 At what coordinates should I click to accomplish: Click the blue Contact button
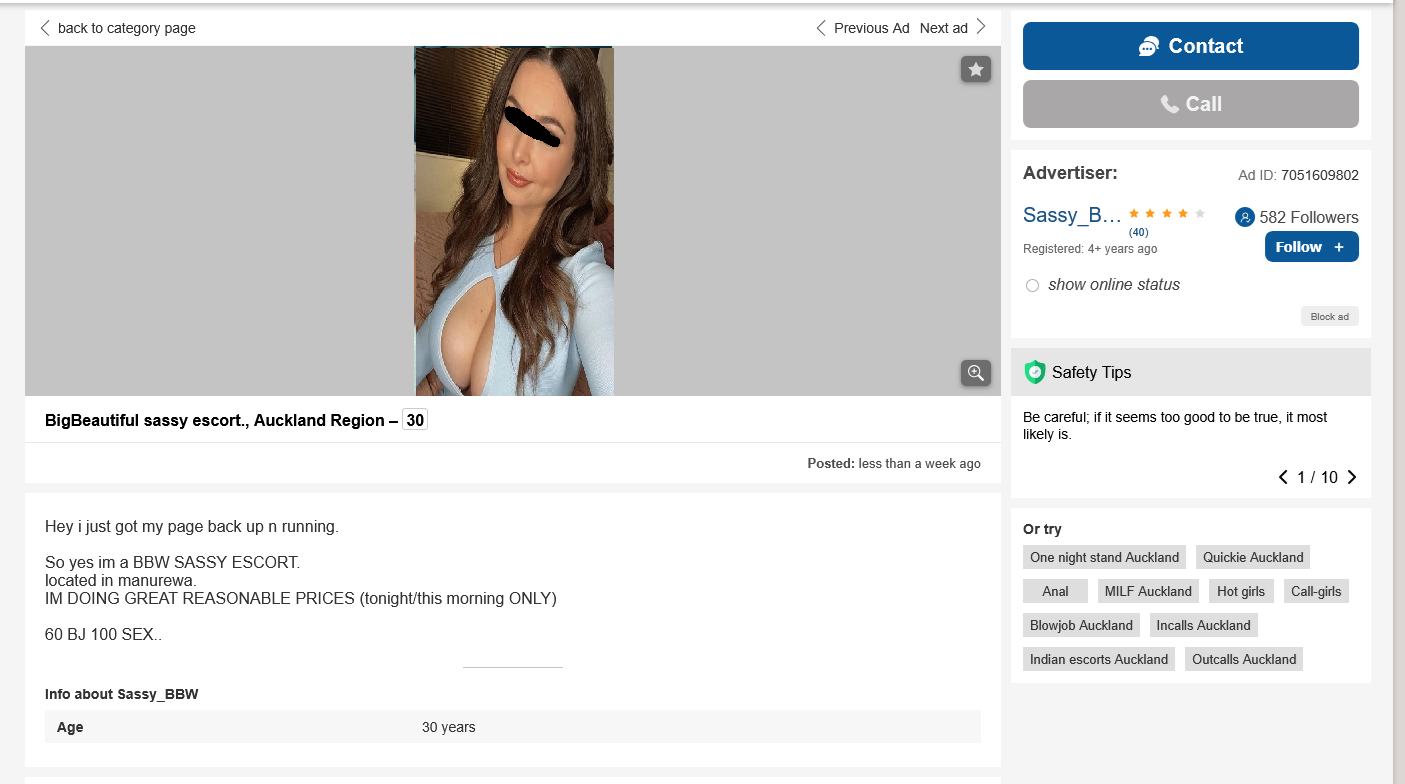coord(1190,46)
